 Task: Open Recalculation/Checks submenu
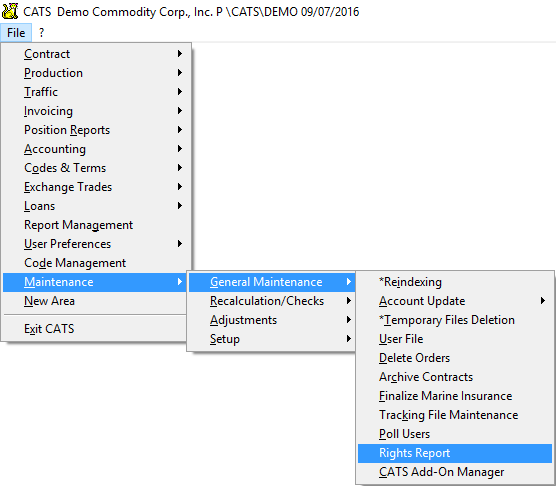point(272,301)
